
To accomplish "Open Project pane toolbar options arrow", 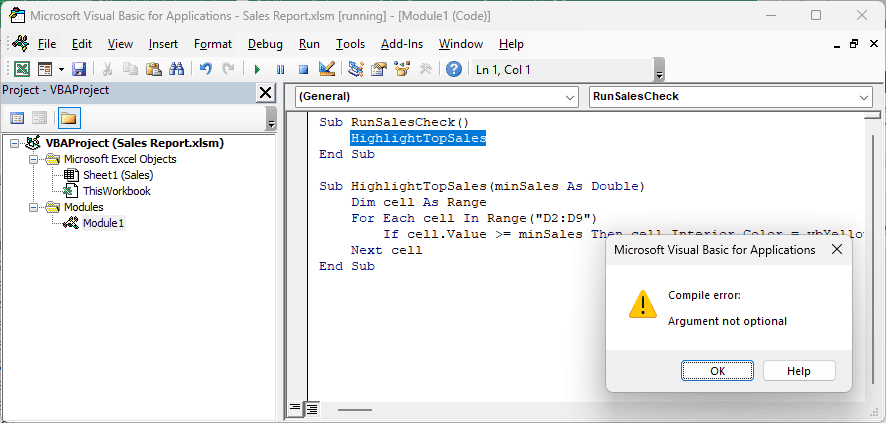I will 271,119.
